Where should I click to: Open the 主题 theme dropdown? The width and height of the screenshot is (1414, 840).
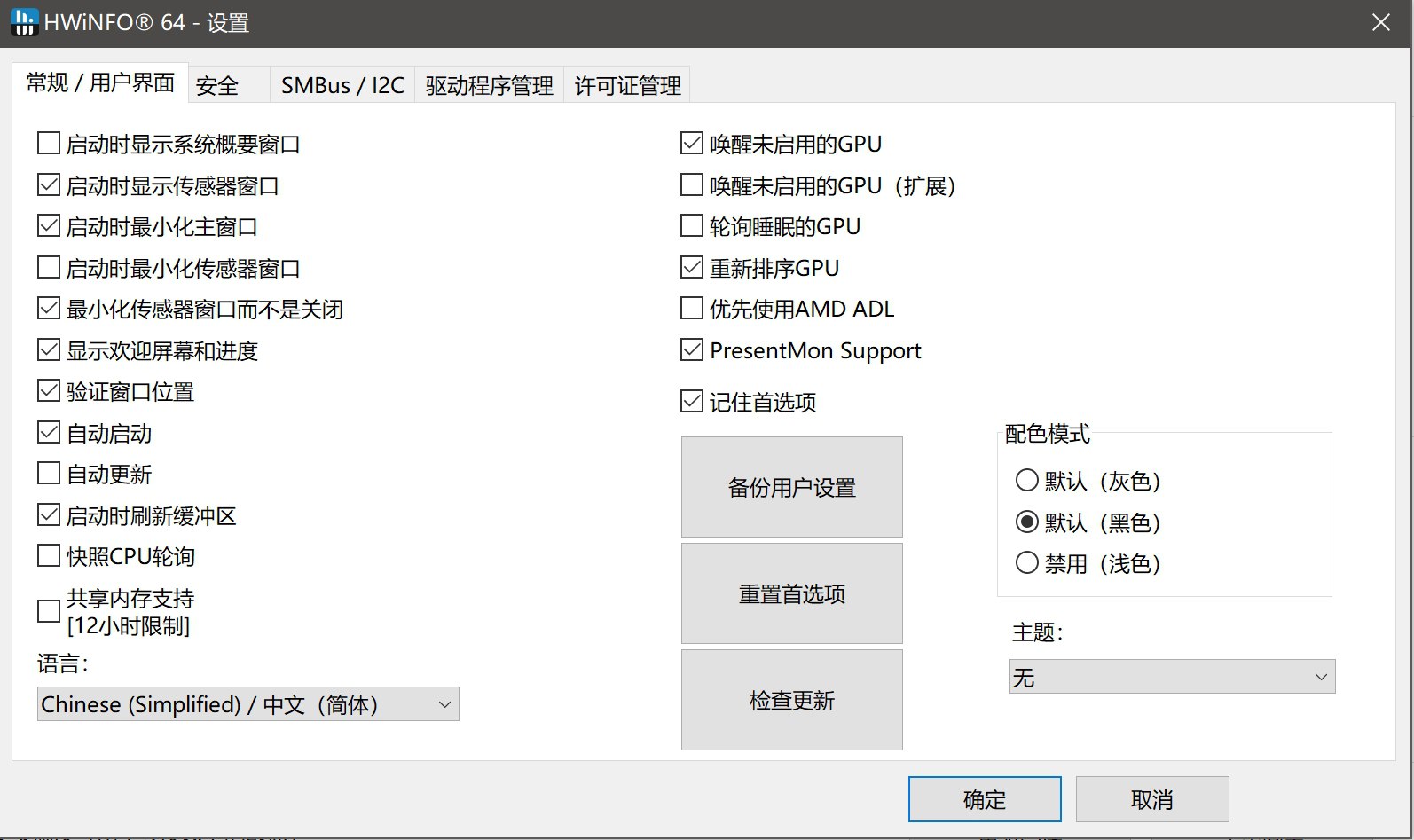click(1172, 678)
